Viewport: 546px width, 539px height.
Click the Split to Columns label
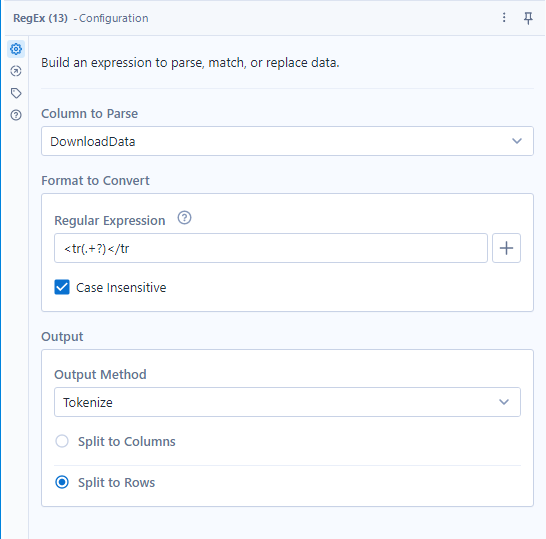click(x=127, y=442)
